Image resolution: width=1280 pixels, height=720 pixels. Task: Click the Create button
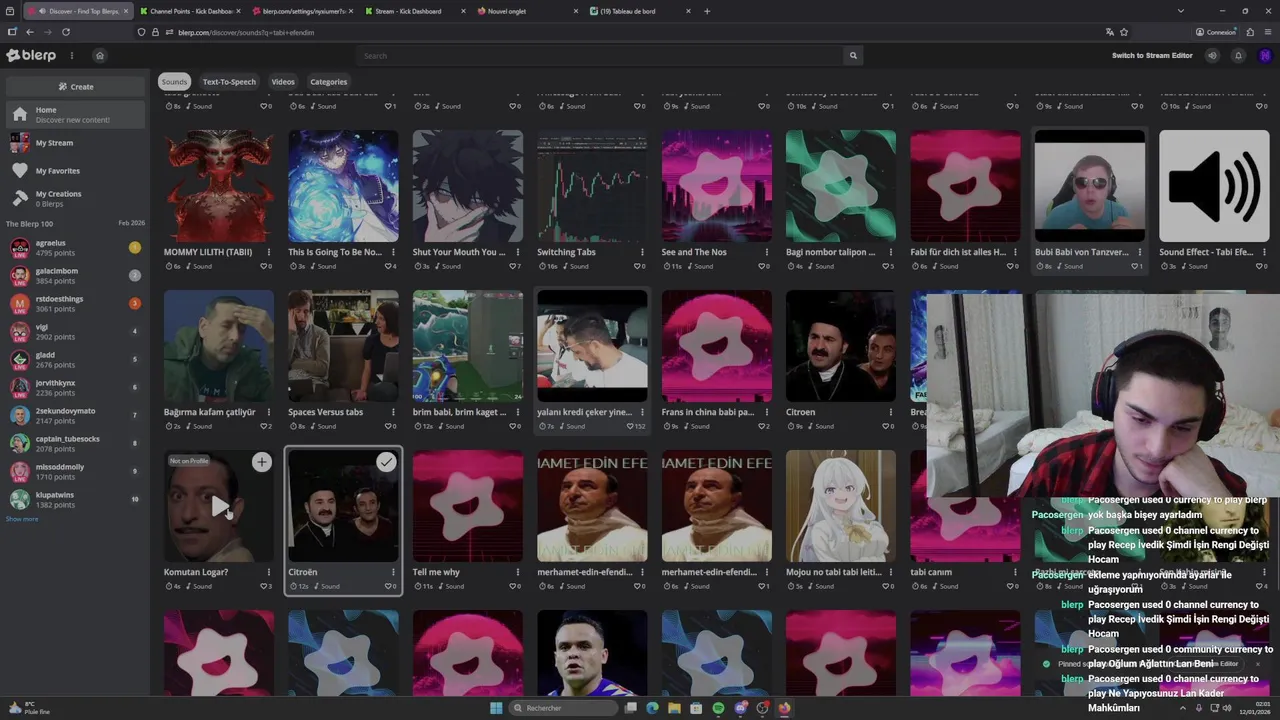pos(76,87)
